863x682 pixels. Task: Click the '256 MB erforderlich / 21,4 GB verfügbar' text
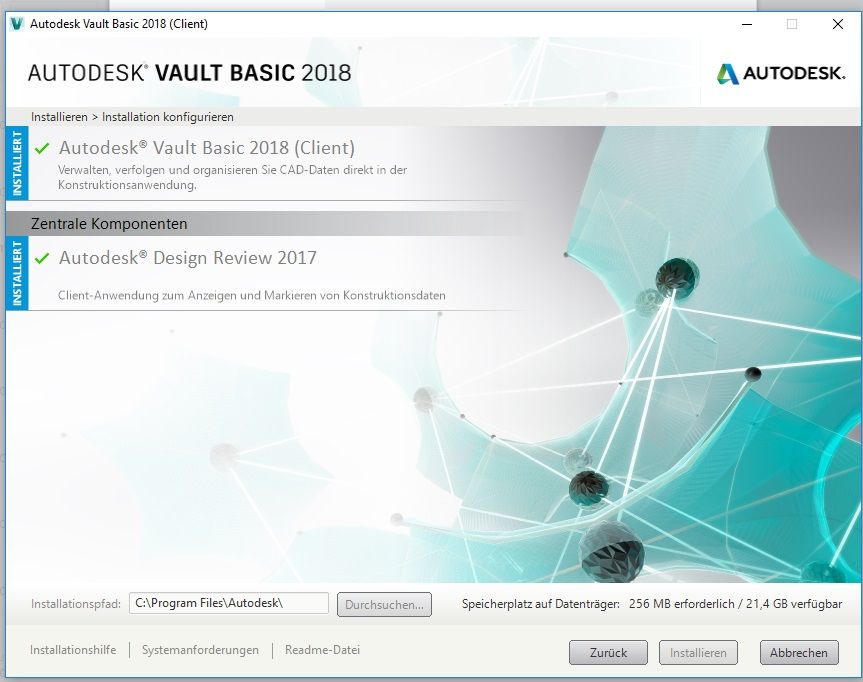tap(735, 604)
